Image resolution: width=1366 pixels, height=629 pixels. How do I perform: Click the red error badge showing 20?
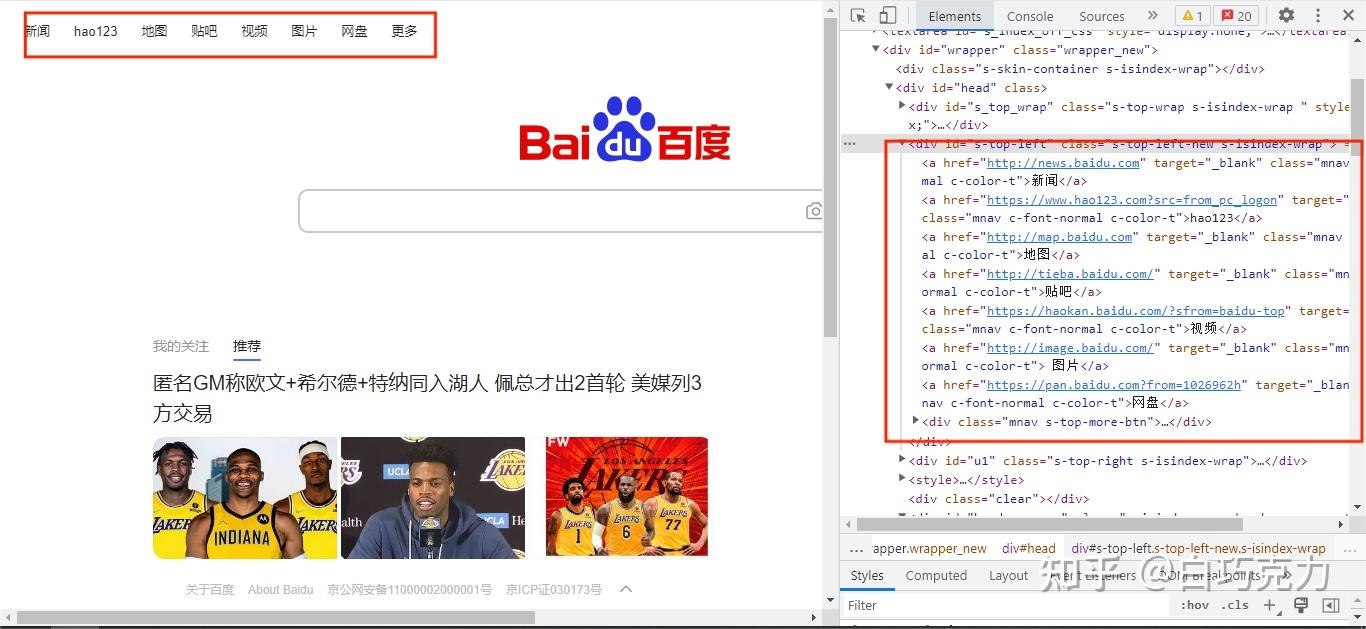click(1236, 16)
